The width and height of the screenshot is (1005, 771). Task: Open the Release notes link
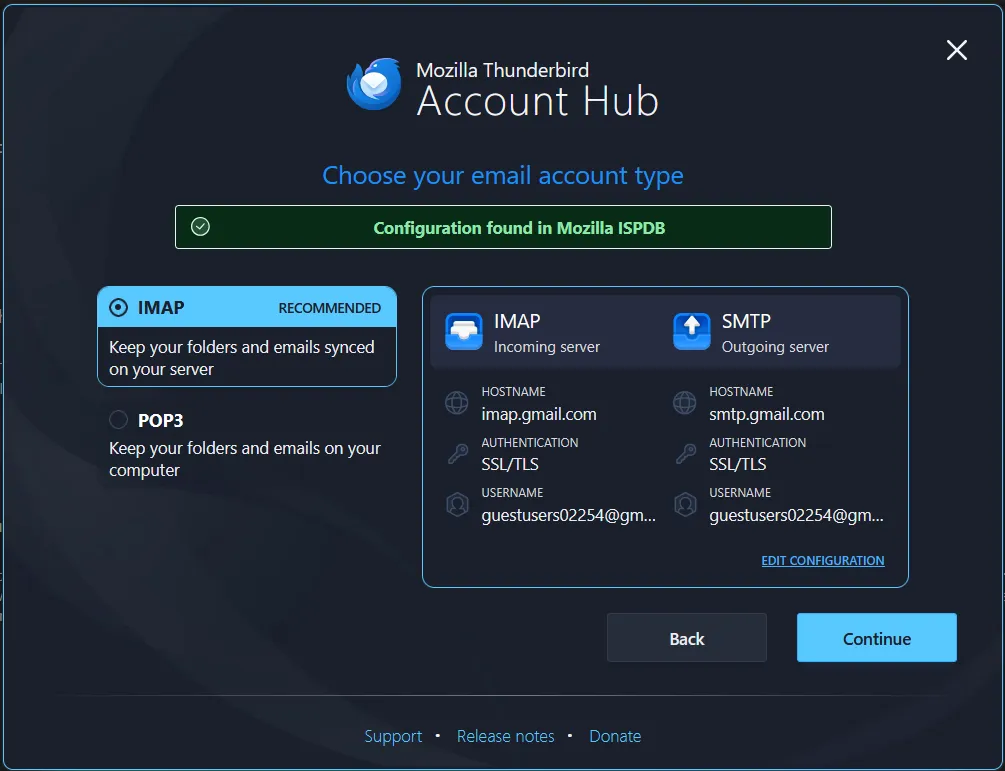pos(505,736)
